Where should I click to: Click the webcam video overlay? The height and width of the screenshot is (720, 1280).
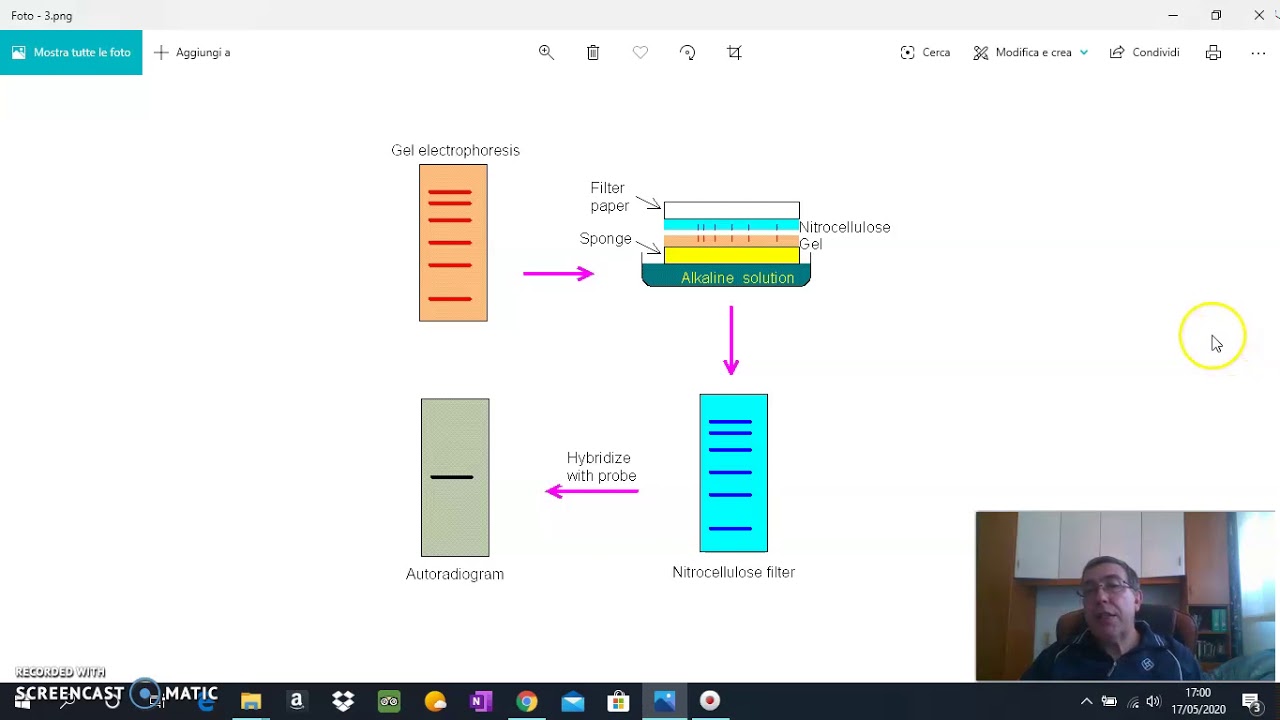[1125, 596]
